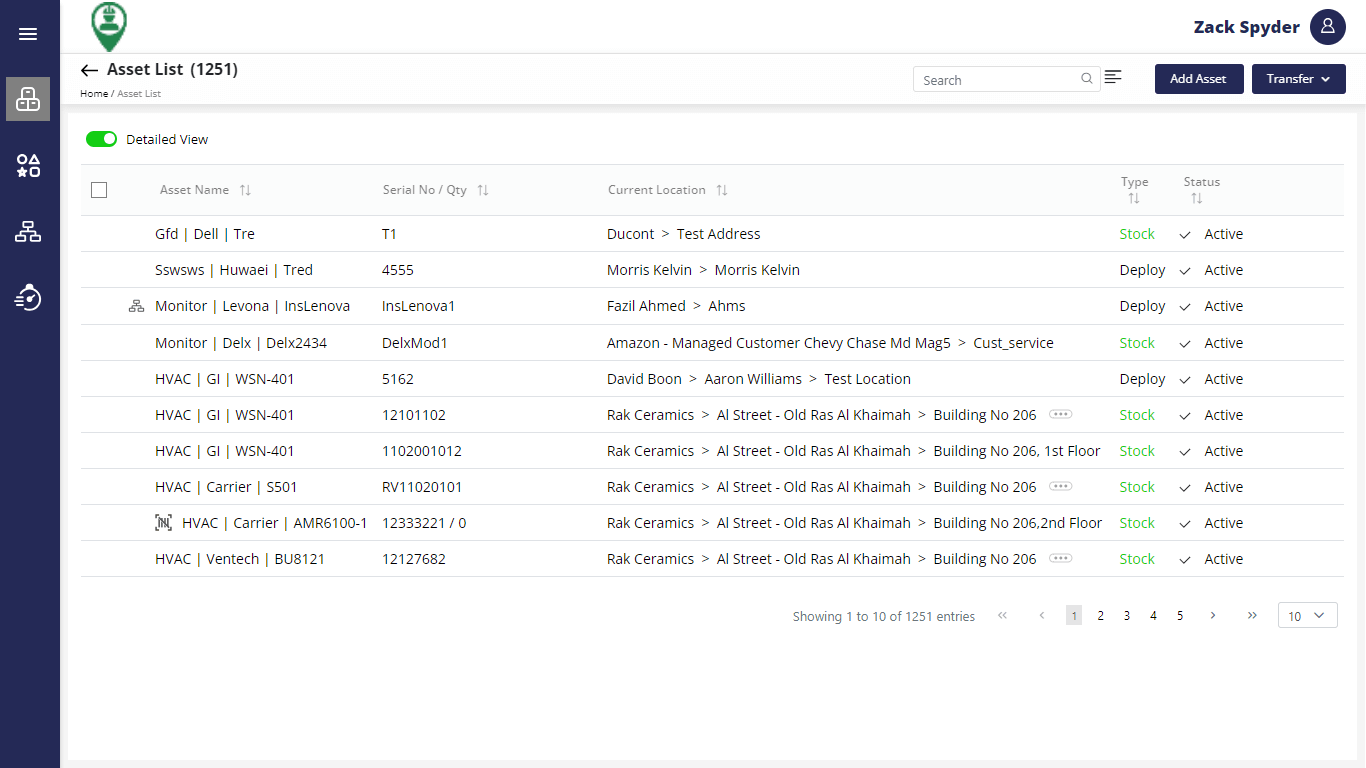This screenshot has width=1366, height=768.
Task: Click the Add Asset button
Action: 1198,79
